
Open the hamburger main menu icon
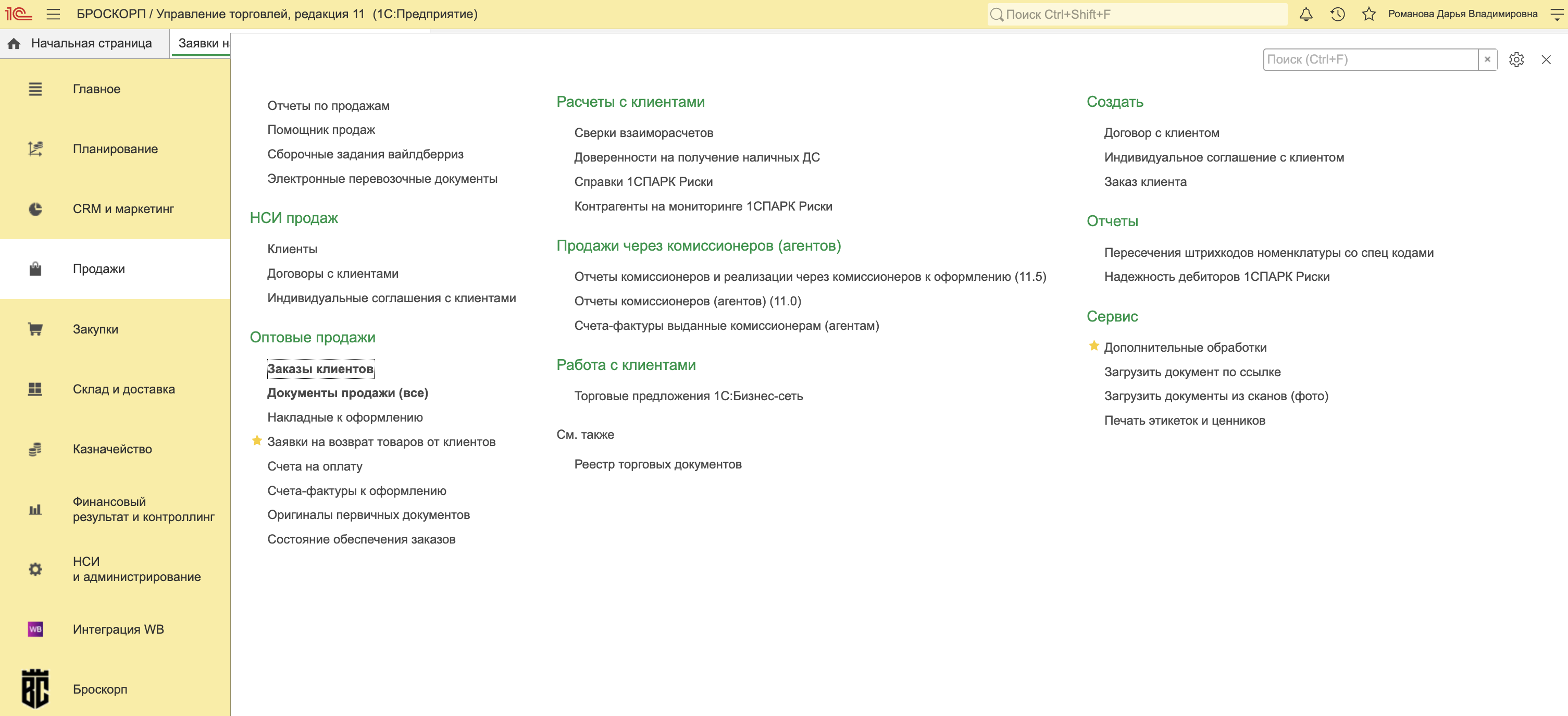(54, 14)
